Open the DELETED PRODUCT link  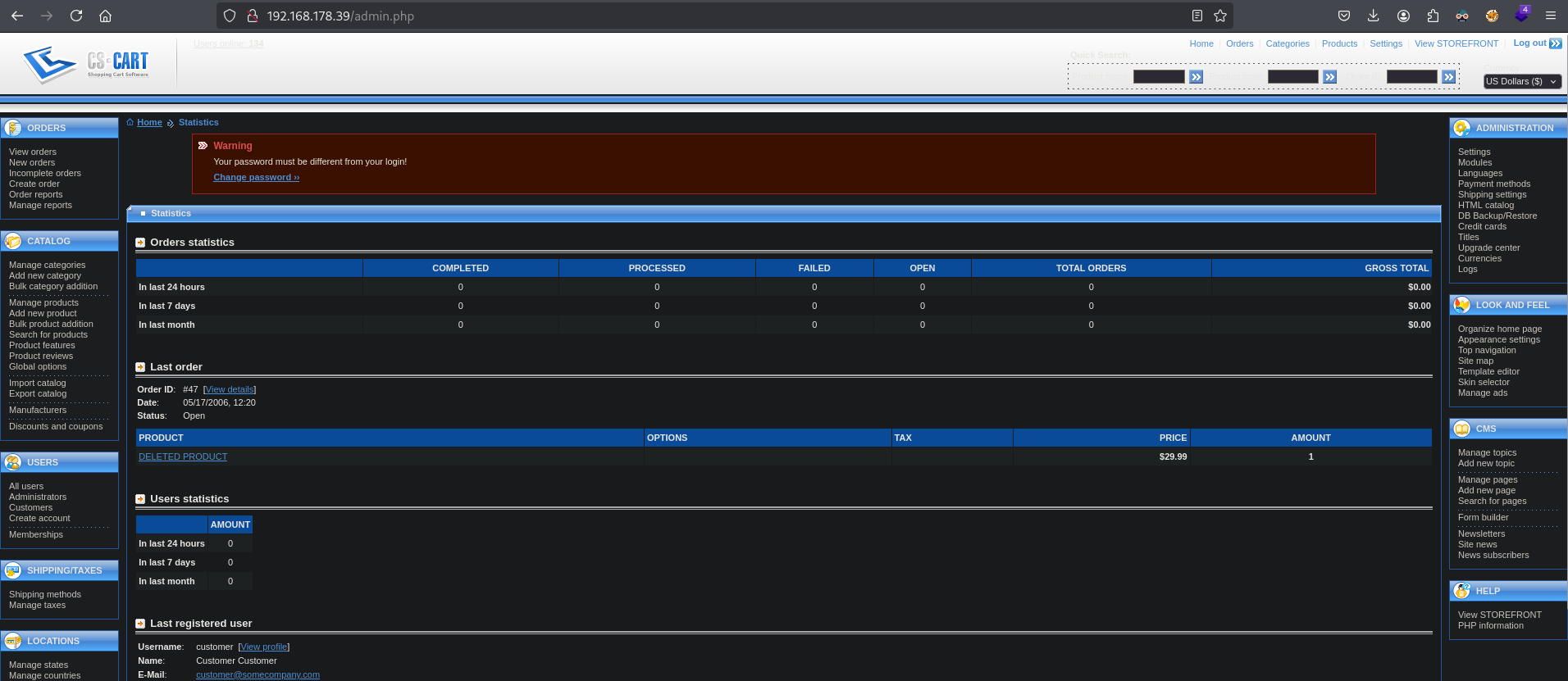[x=183, y=456]
